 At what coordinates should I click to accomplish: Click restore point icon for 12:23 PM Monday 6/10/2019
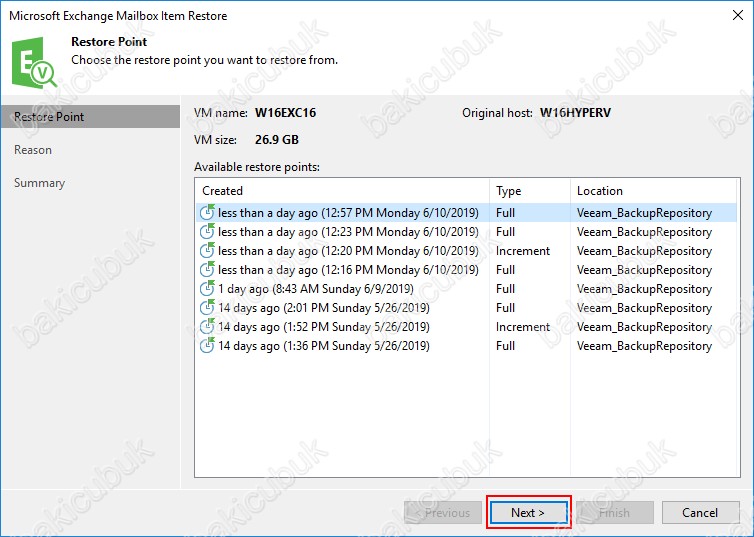click(x=207, y=231)
